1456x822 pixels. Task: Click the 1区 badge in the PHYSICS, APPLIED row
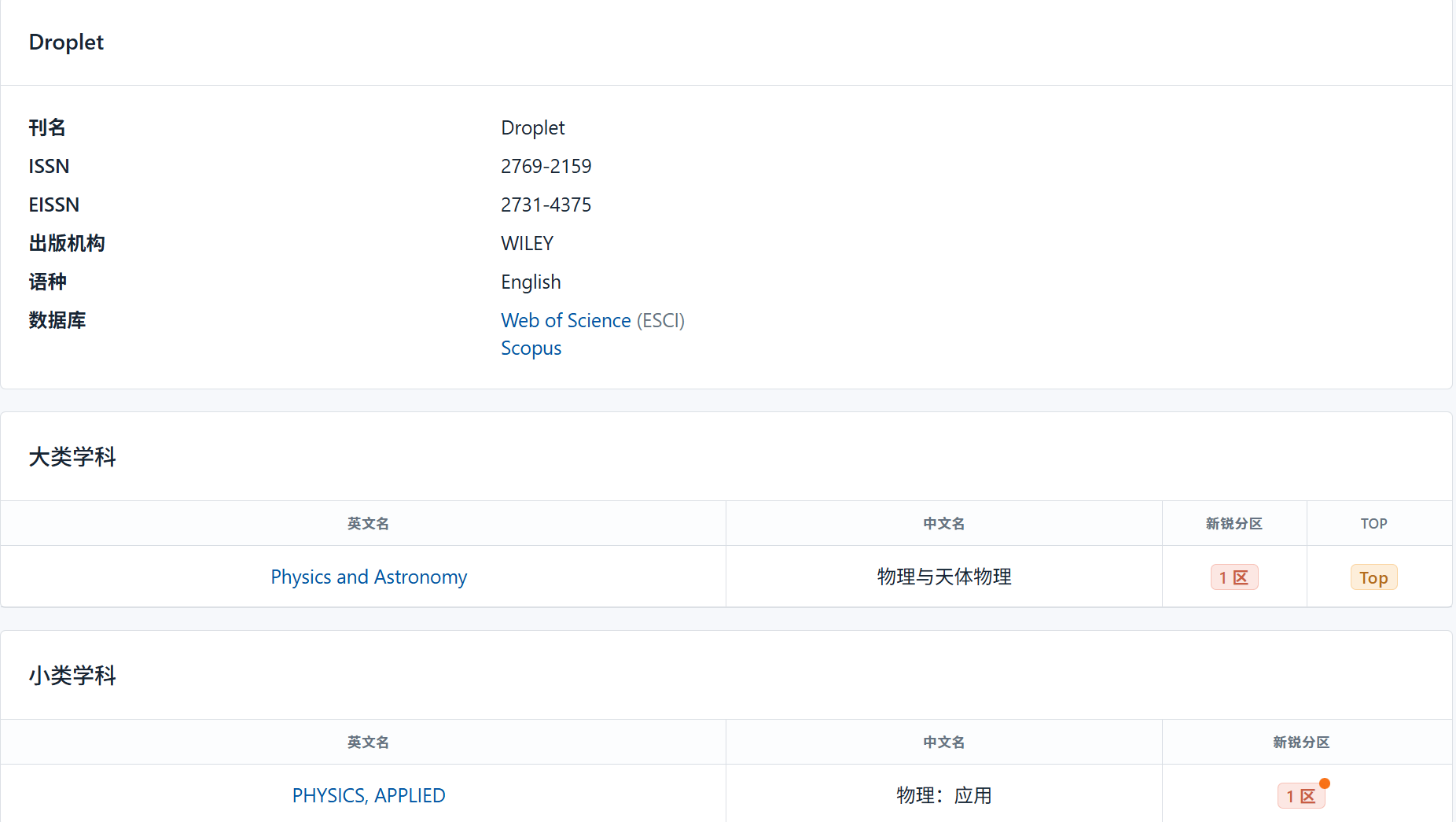(x=1300, y=796)
